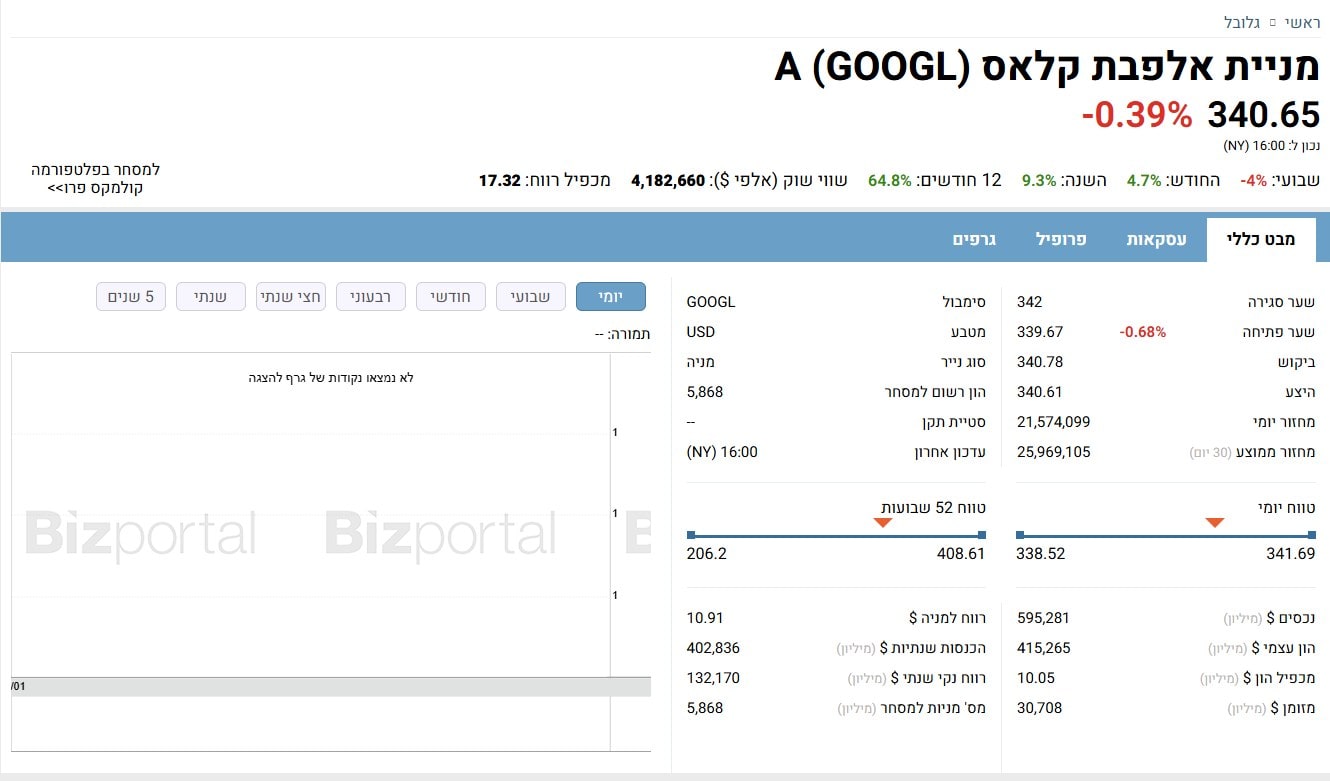The width and height of the screenshot is (1330, 781).
Task: Click the שער סגירה value 342
Action: click(x=1029, y=302)
